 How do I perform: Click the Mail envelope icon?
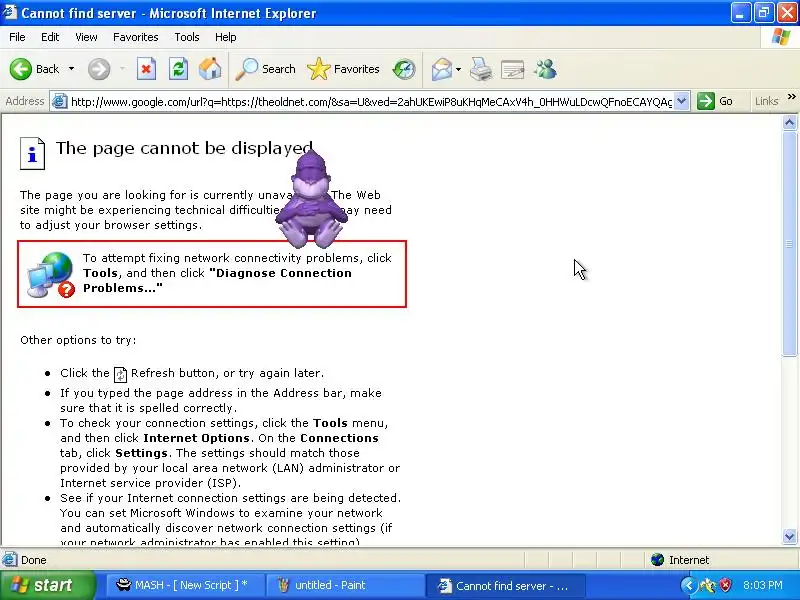pyautogui.click(x=441, y=69)
